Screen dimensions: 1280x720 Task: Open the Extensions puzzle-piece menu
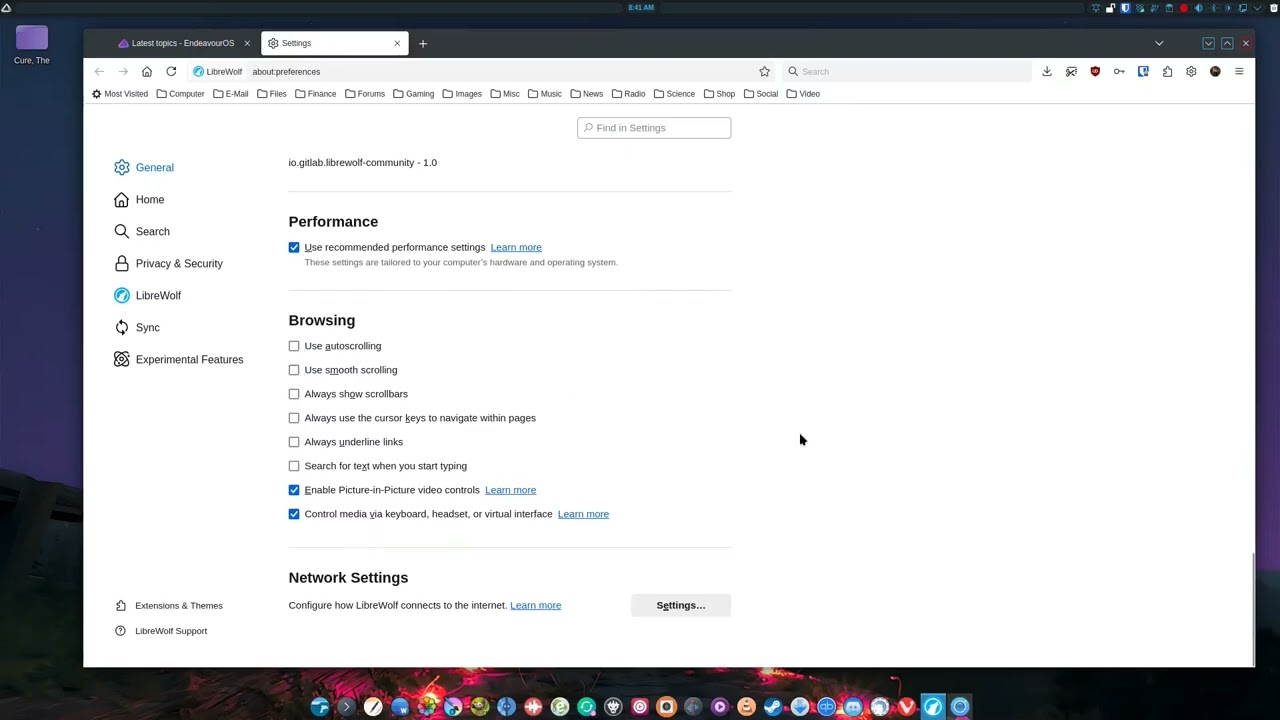[x=1167, y=71]
